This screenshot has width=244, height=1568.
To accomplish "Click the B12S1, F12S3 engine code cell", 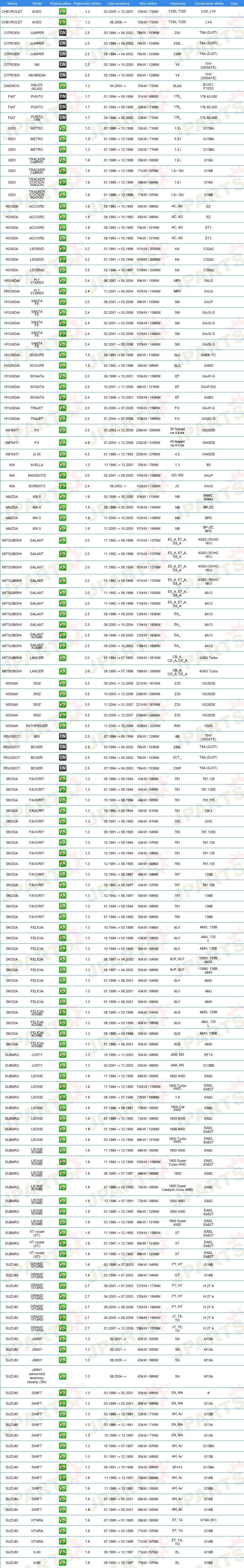I will pos(209,86).
